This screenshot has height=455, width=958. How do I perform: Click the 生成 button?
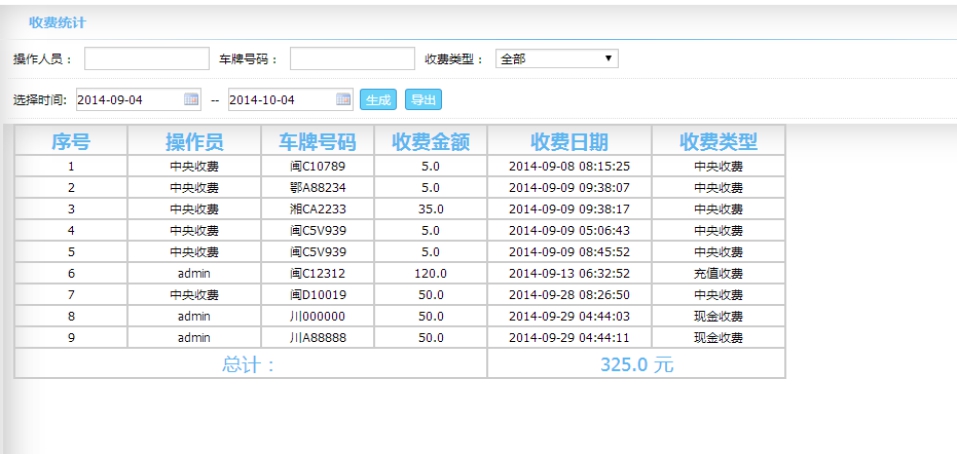[378, 99]
